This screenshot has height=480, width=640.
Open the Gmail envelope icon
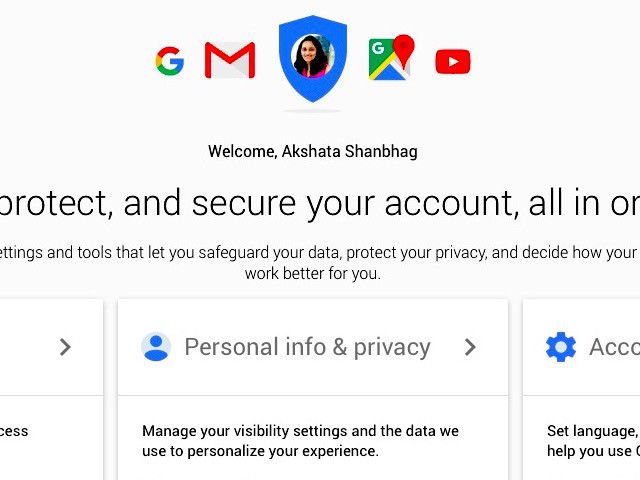tap(230, 61)
